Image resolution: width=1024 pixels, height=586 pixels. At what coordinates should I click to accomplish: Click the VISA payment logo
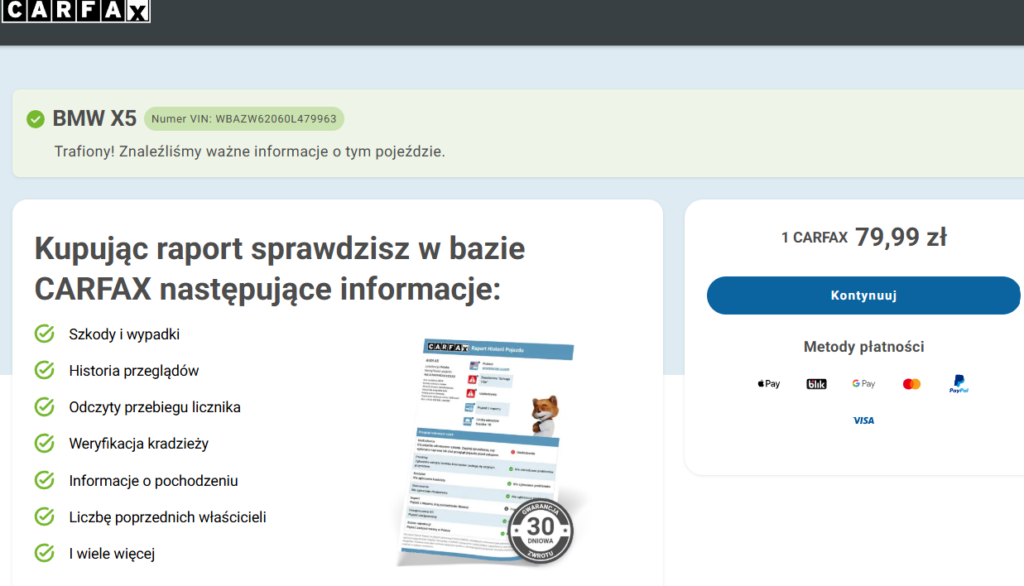tap(863, 421)
